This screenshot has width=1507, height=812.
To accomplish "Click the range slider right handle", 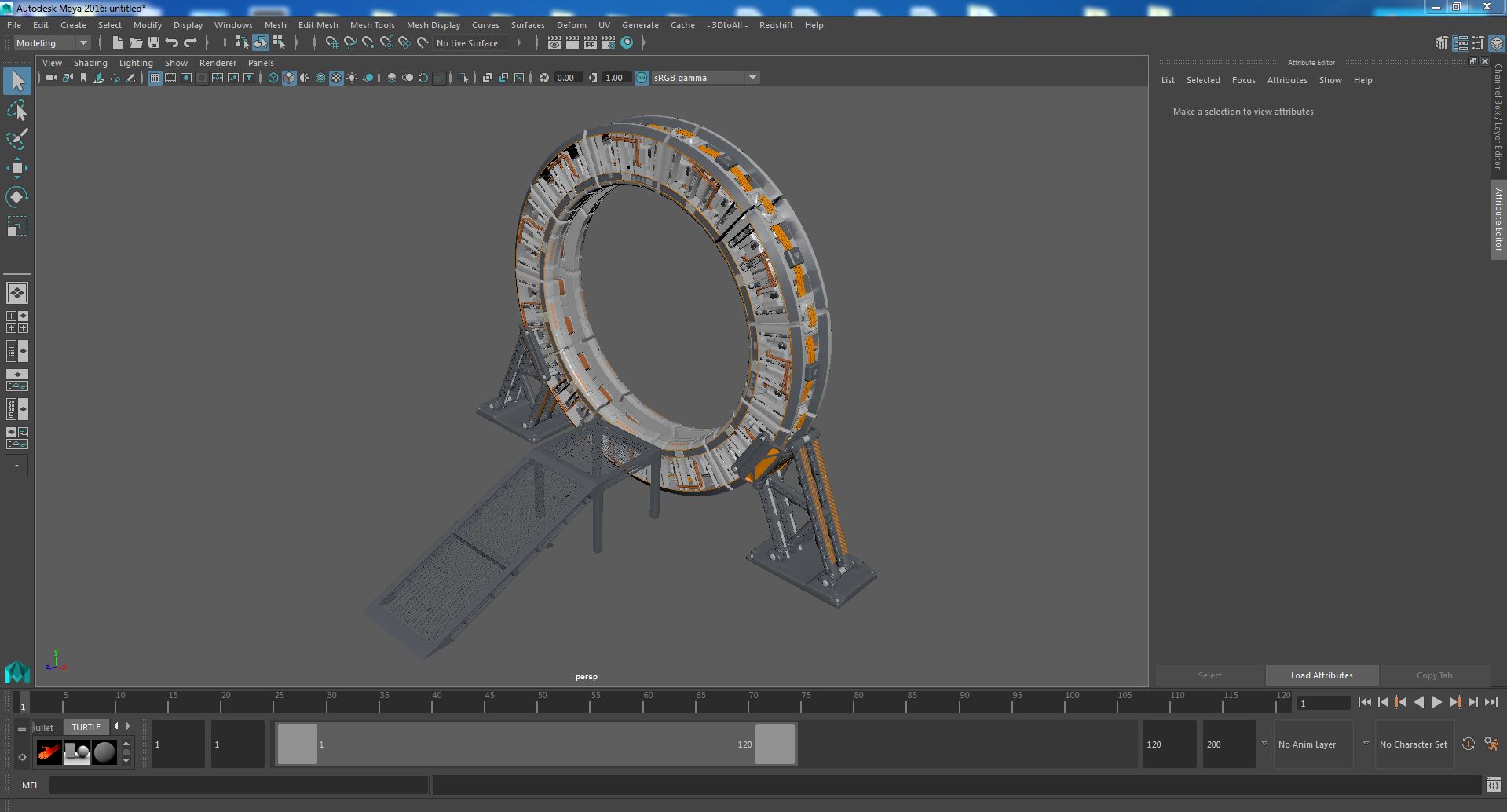I will pyautogui.click(x=775, y=744).
